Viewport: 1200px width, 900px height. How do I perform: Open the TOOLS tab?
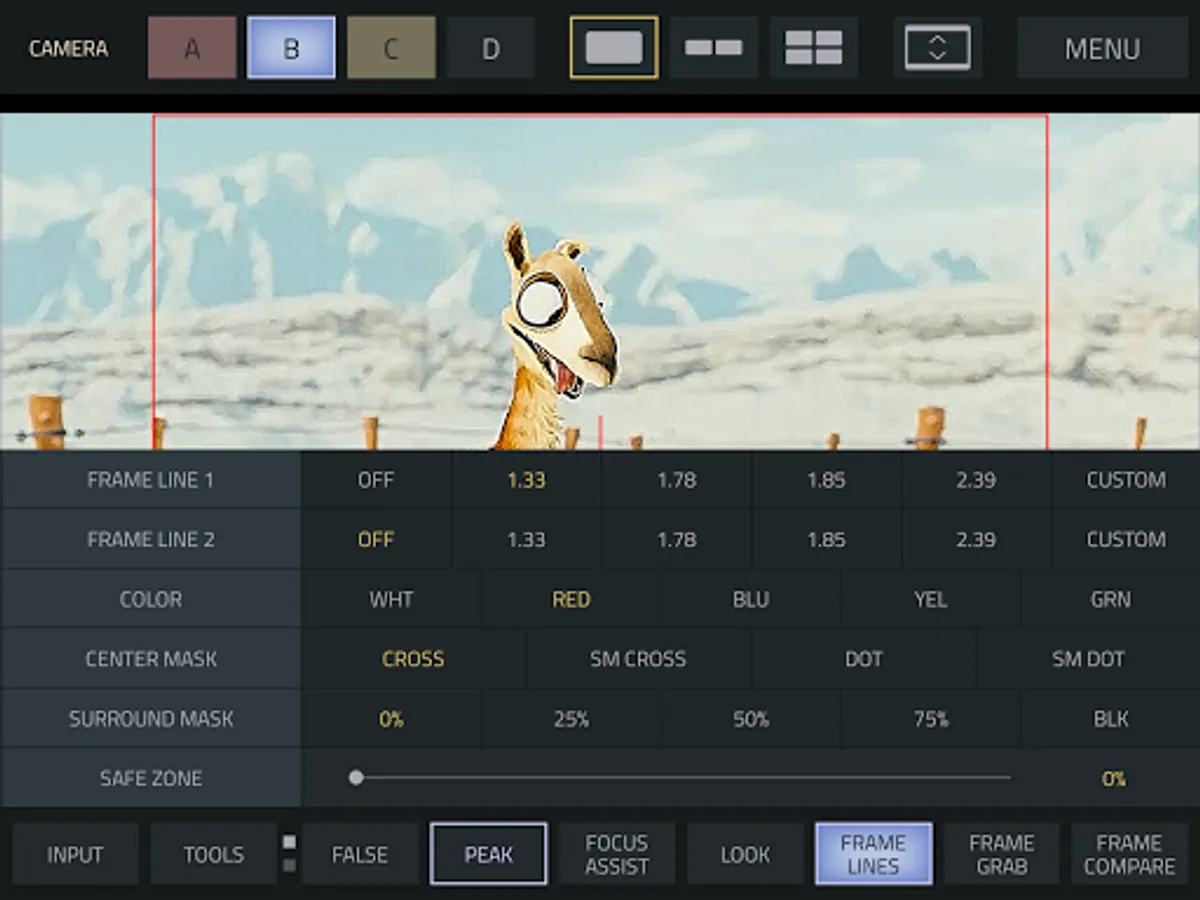pos(213,854)
